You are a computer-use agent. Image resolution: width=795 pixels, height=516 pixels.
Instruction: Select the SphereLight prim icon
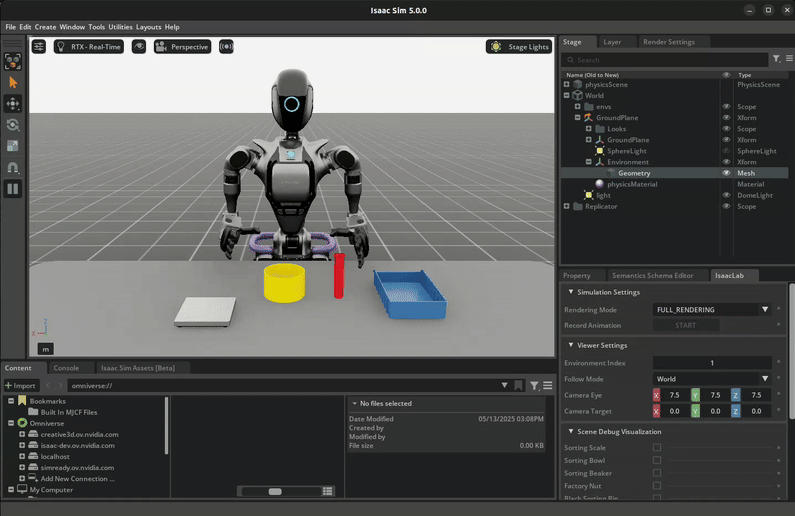599,151
